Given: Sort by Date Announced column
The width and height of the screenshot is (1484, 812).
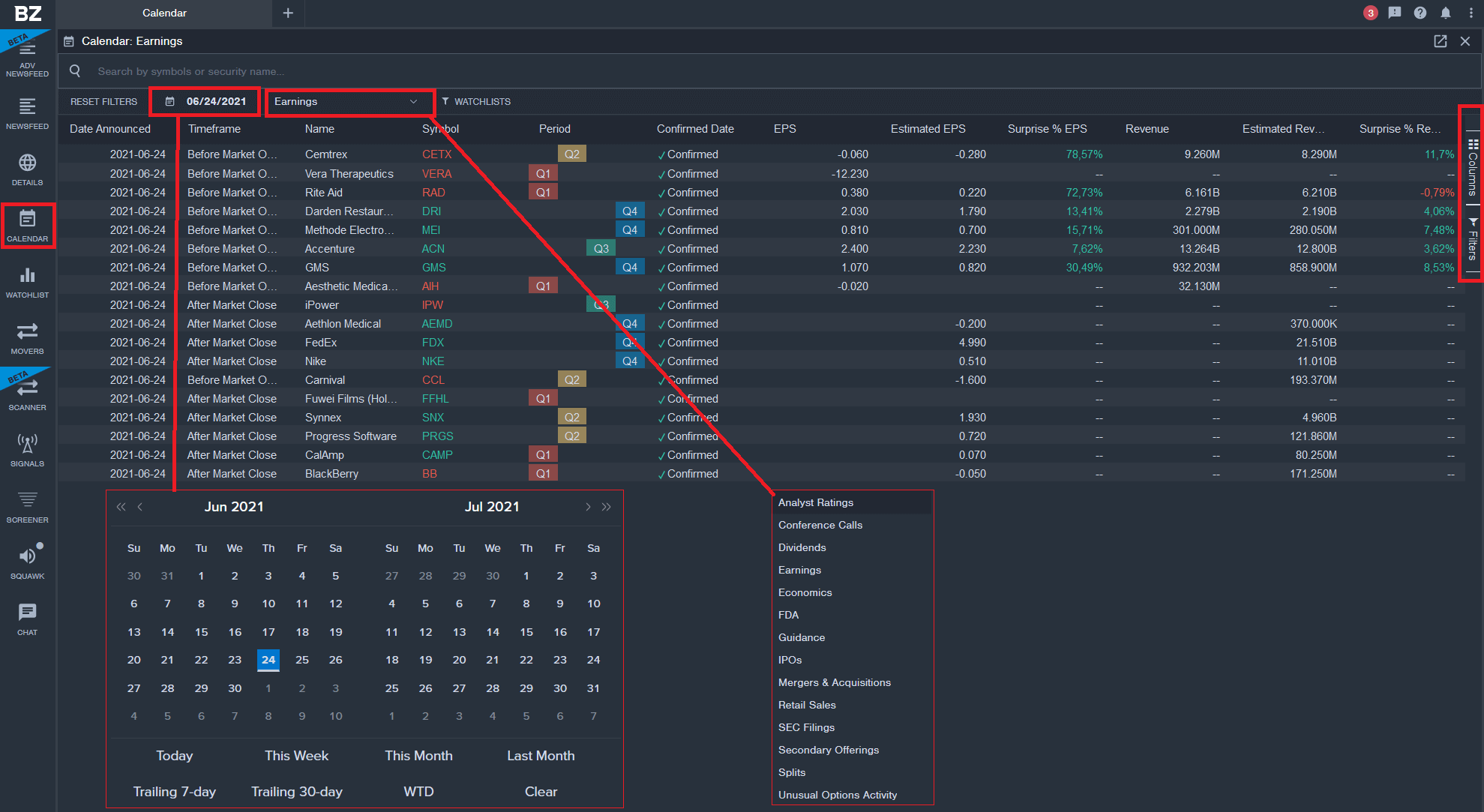Looking at the screenshot, I should click(110, 129).
